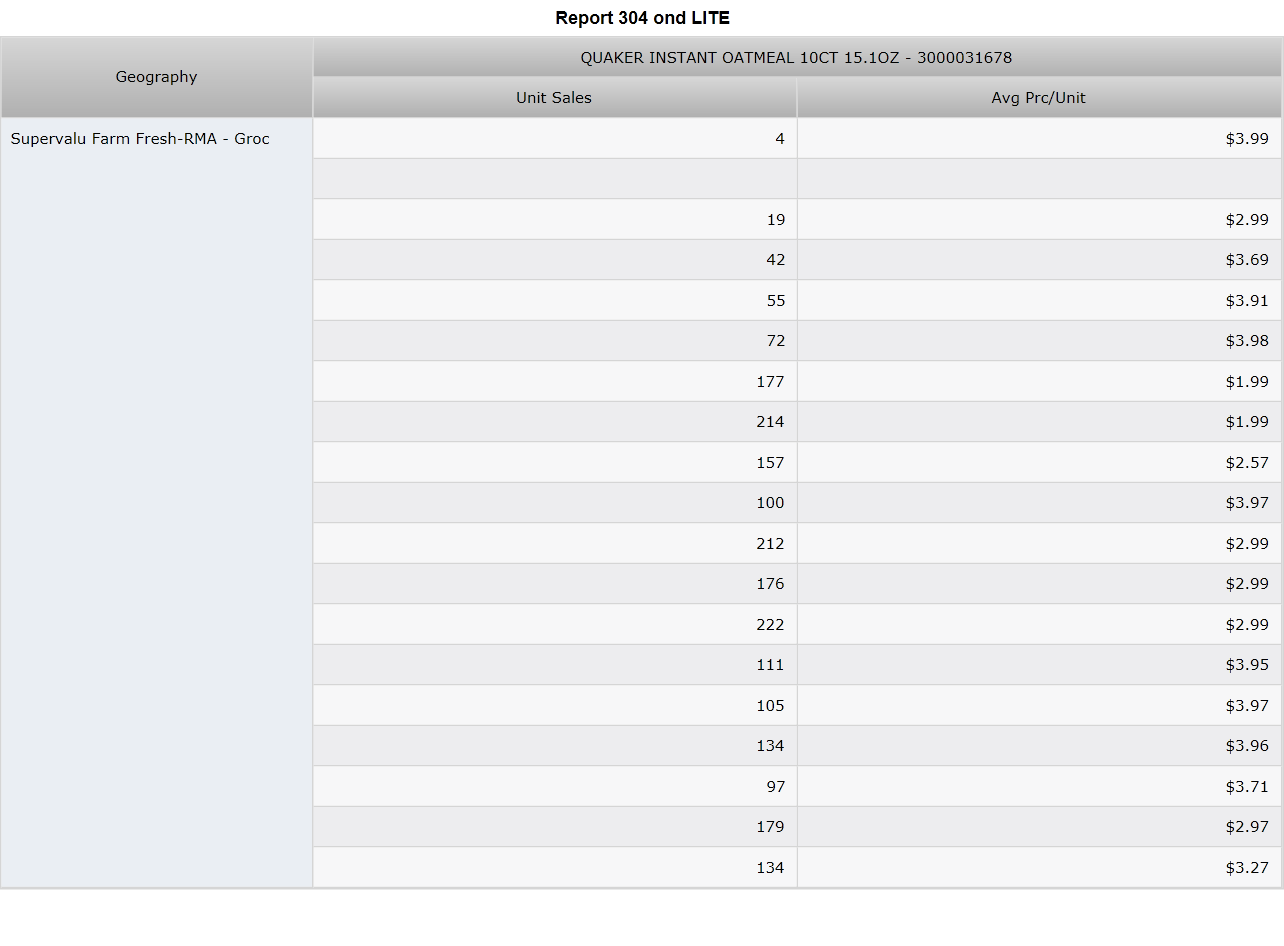The image size is (1284, 946).
Task: Click the $1.99 price beside 214 units
Action: coord(1039,422)
